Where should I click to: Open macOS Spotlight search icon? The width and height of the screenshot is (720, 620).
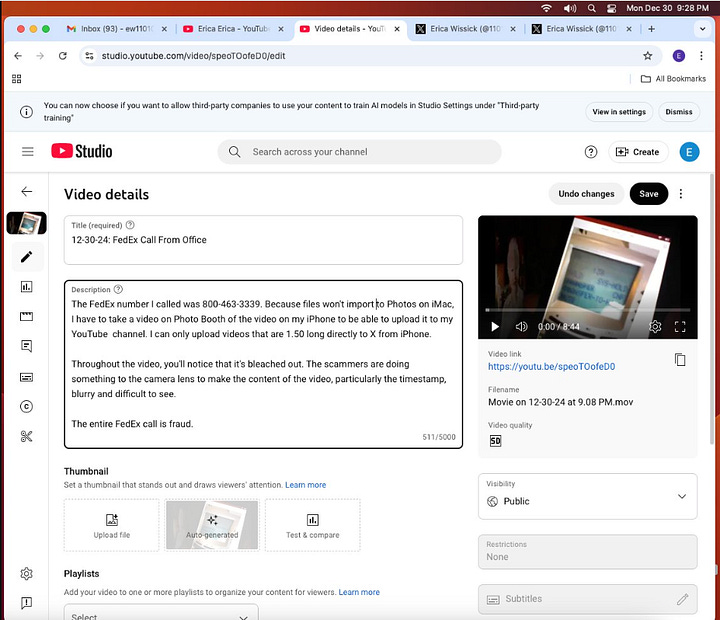click(x=591, y=8)
